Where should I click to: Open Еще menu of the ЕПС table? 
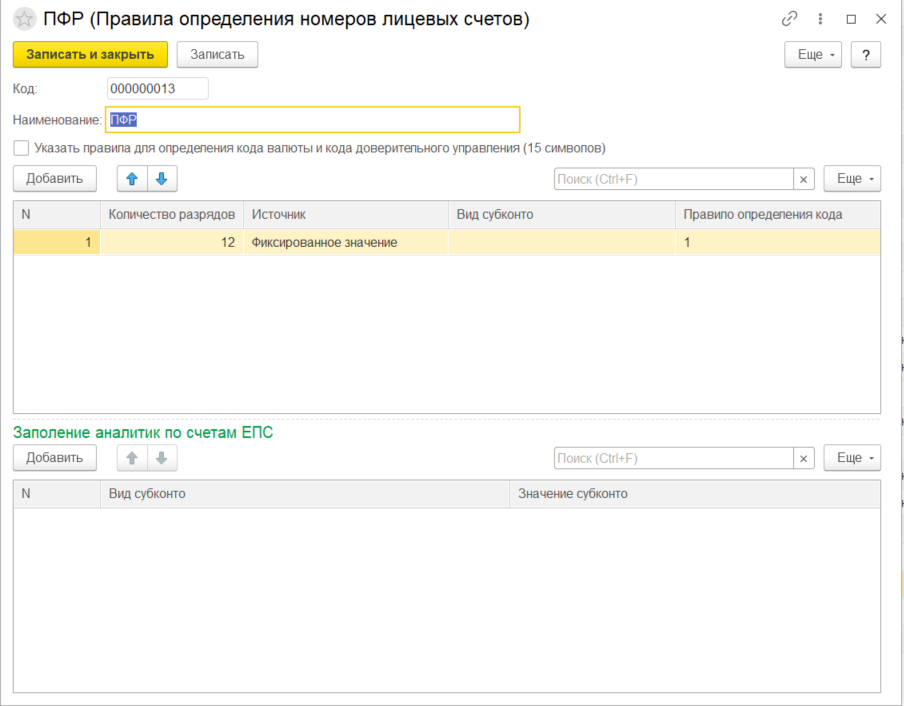tap(852, 458)
